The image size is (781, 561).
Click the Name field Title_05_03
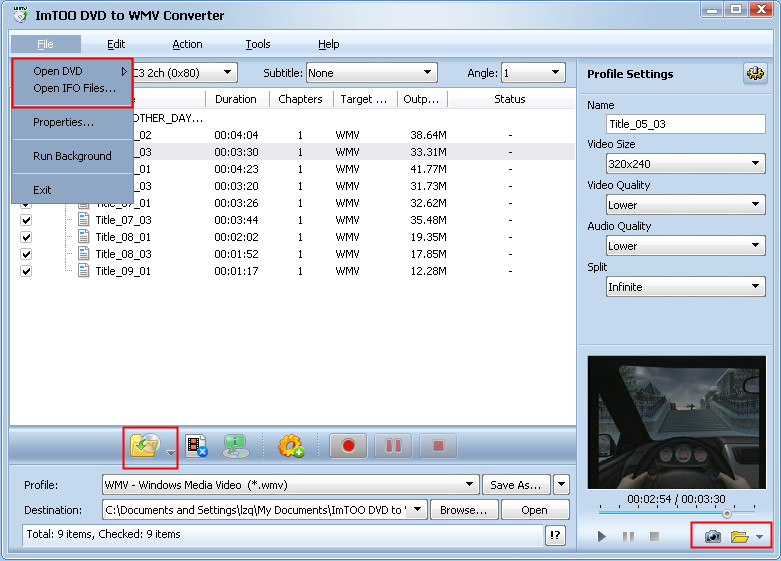click(x=685, y=124)
